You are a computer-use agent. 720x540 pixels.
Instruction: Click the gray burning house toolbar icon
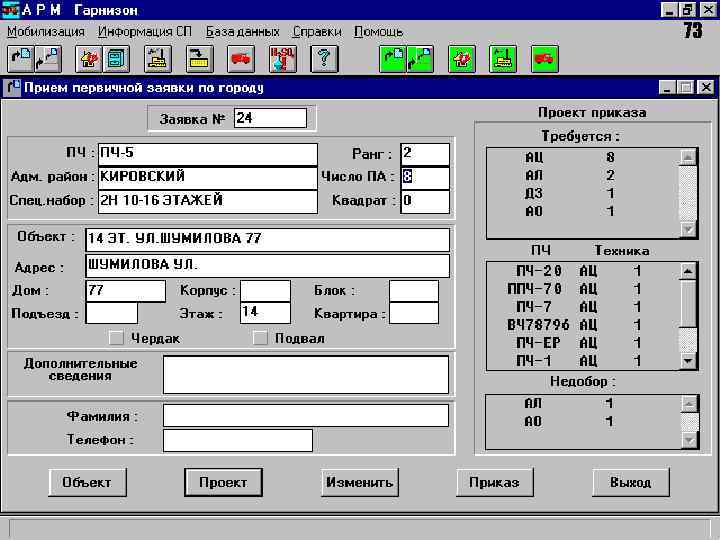(x=89, y=59)
